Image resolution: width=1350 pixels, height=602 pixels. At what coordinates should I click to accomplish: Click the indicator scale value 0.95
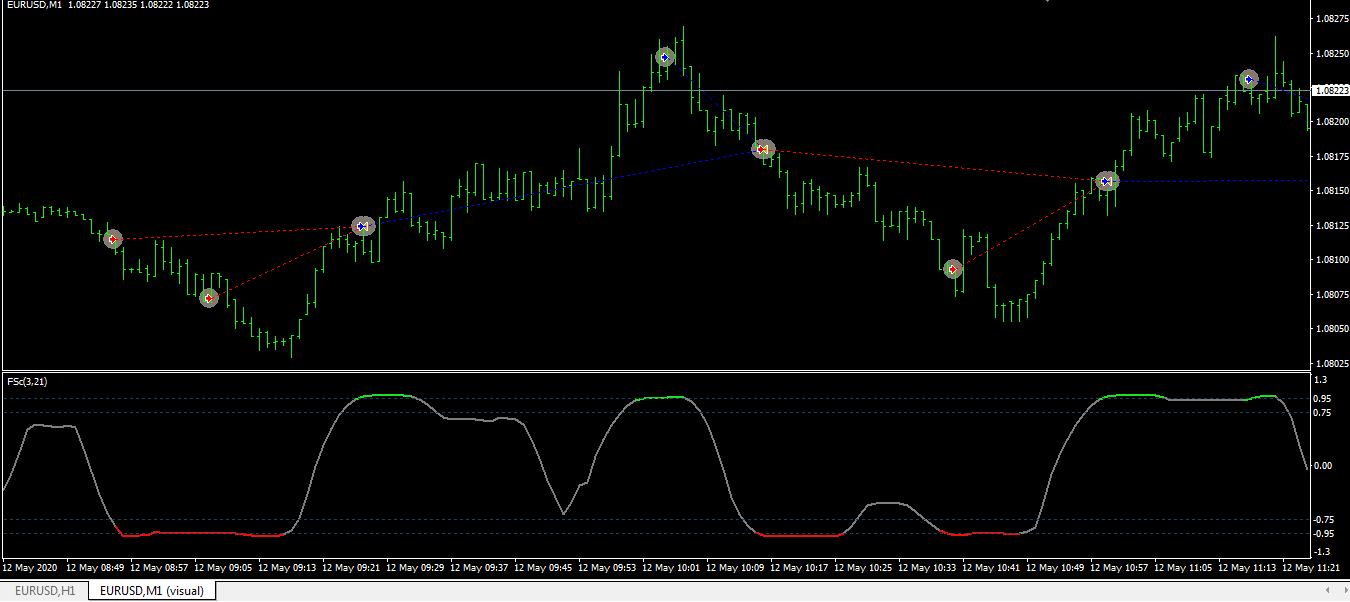click(x=1323, y=399)
